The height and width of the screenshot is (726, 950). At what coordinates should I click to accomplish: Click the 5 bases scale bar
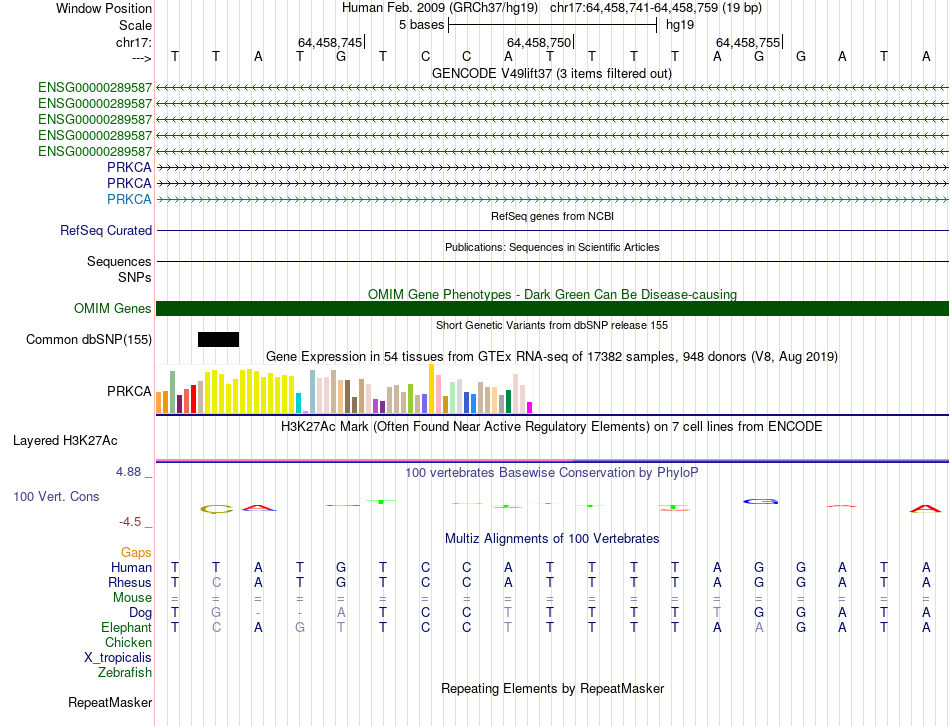pyautogui.click(x=553, y=25)
